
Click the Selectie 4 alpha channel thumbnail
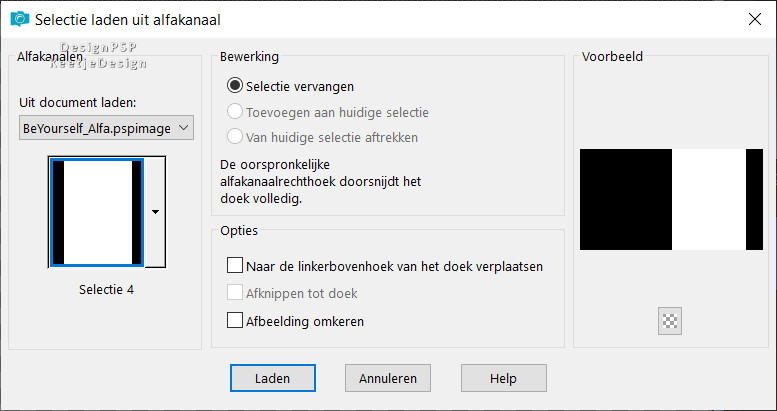(97, 212)
